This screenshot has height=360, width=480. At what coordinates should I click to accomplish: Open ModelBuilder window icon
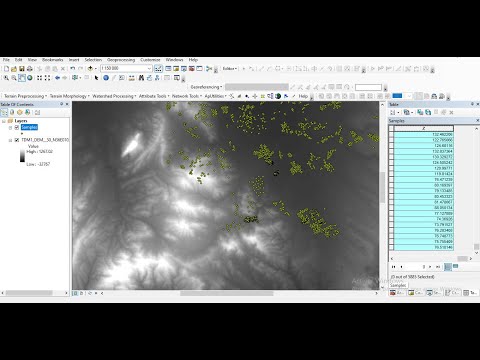coord(209,69)
